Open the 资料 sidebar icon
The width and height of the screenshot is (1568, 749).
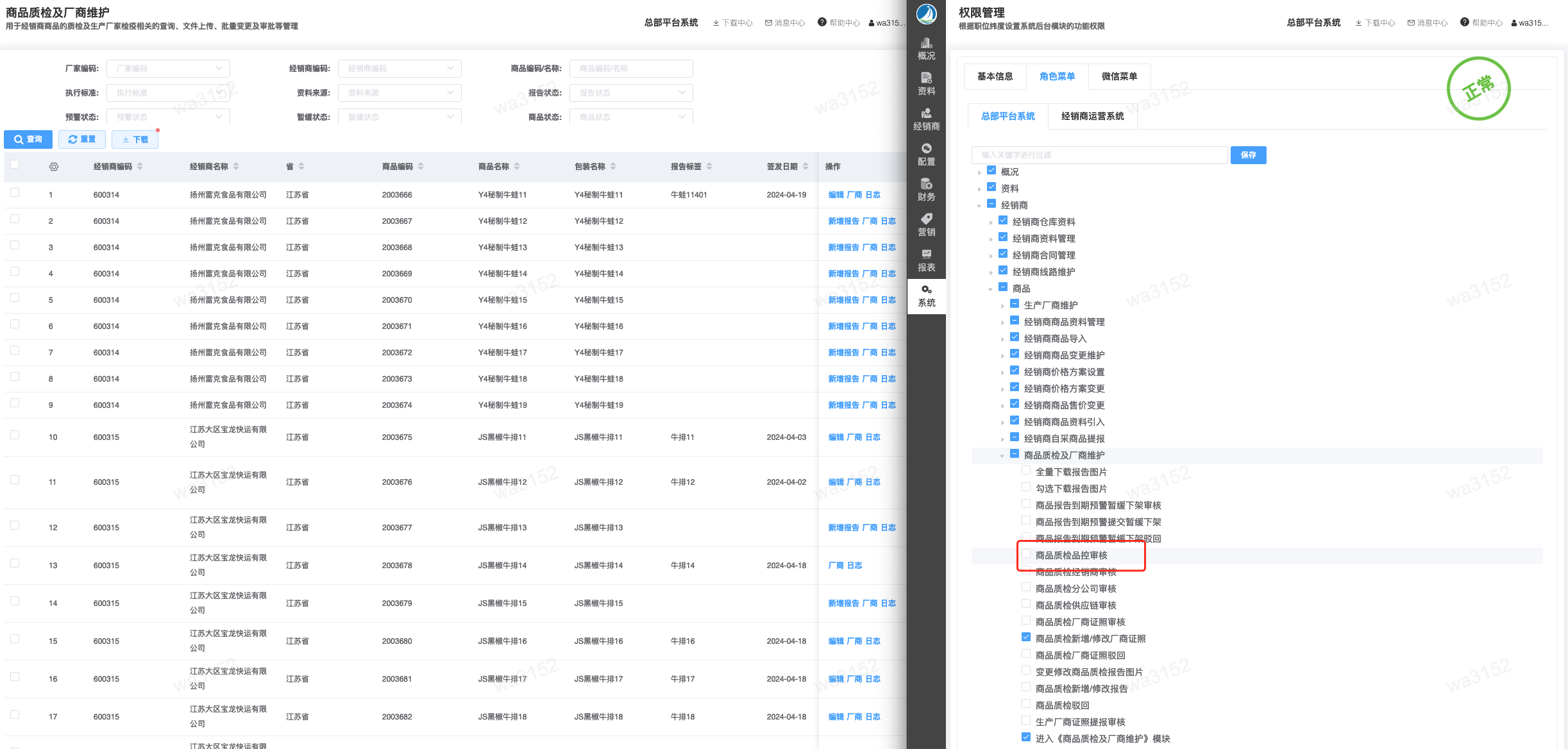pos(926,84)
